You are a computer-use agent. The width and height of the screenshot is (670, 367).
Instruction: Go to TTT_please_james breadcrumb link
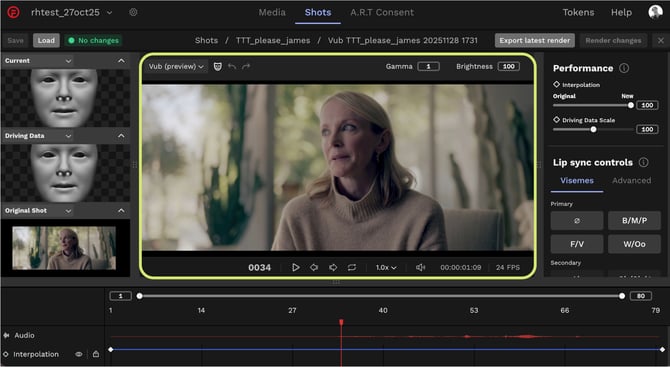[273, 41]
